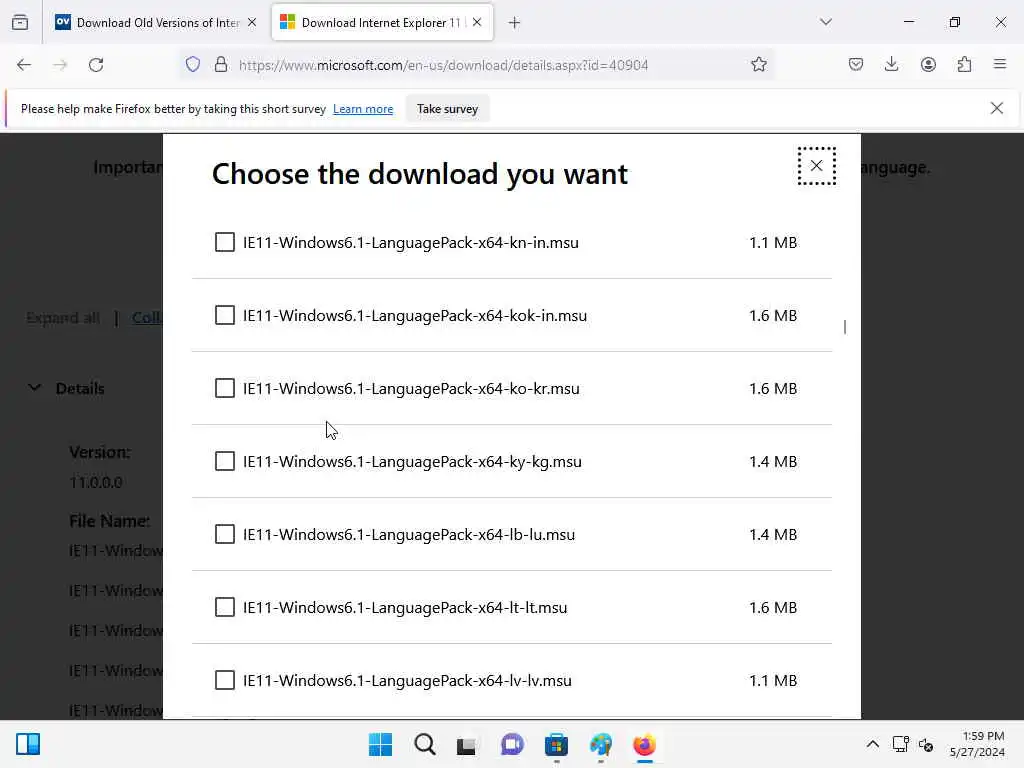This screenshot has width=1024, height=768.
Task: Open Firefox application hamburger menu
Action: pyautogui.click(x=1000, y=65)
